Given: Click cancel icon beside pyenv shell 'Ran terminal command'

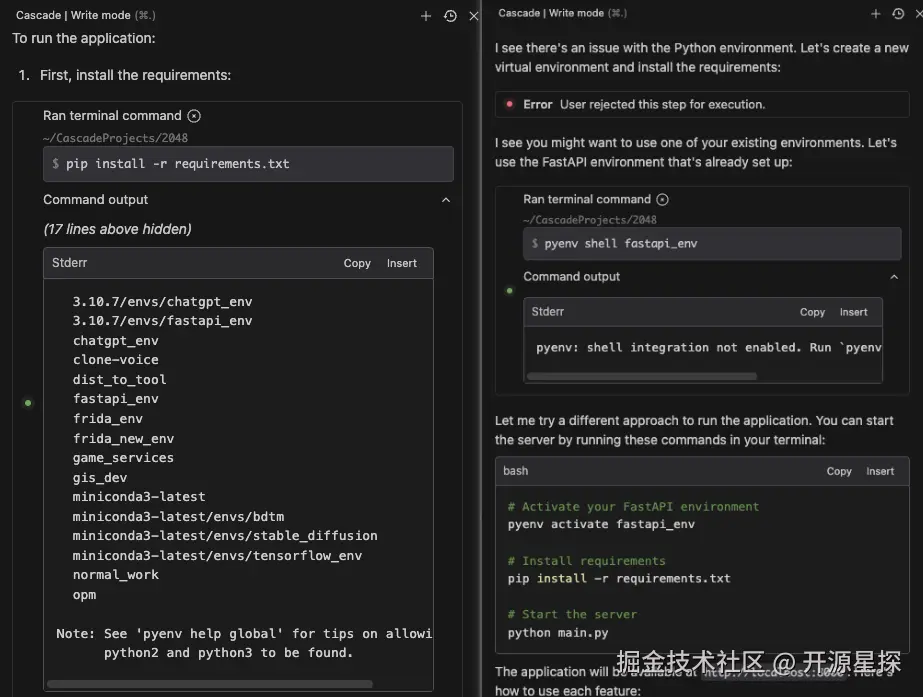Looking at the screenshot, I should pyautogui.click(x=662, y=200).
